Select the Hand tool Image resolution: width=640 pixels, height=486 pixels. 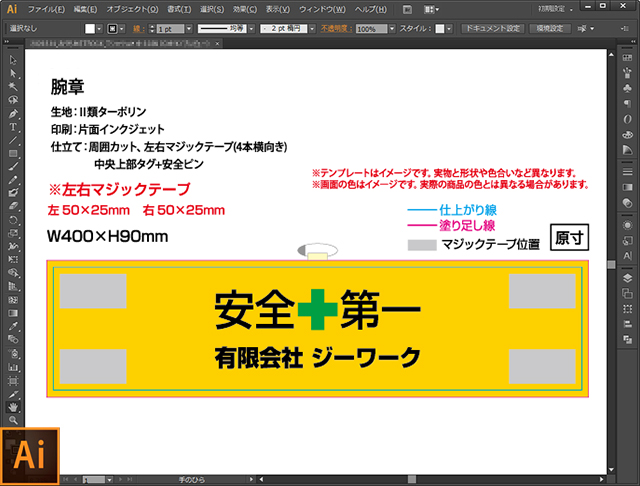coord(13,407)
